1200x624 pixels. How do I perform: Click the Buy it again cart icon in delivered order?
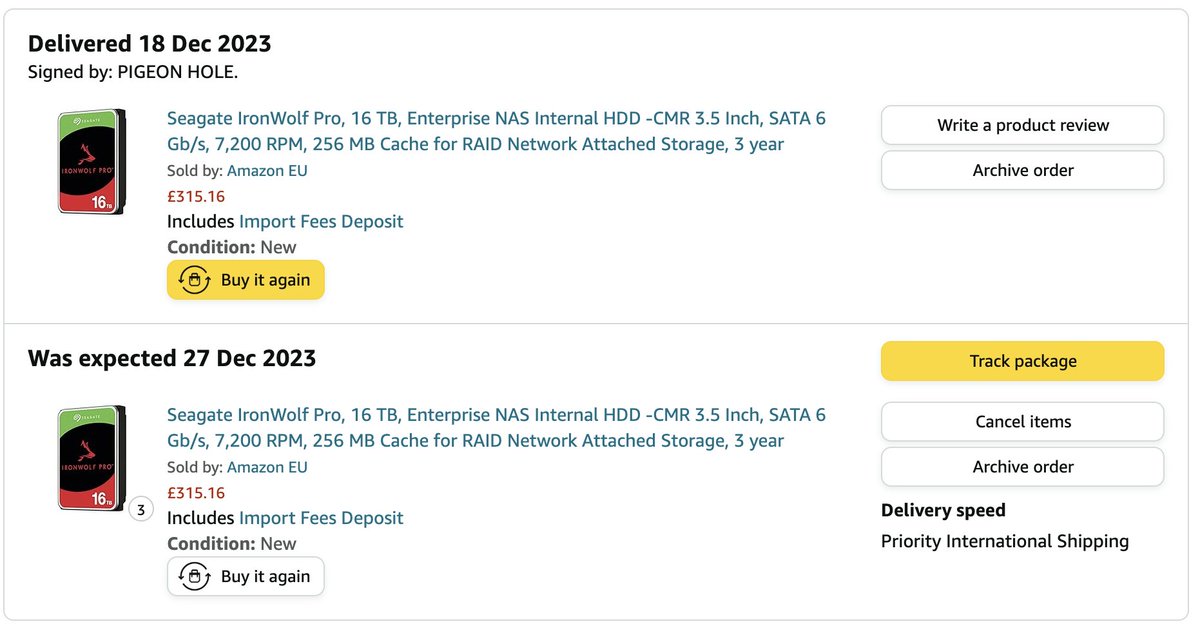tap(195, 280)
